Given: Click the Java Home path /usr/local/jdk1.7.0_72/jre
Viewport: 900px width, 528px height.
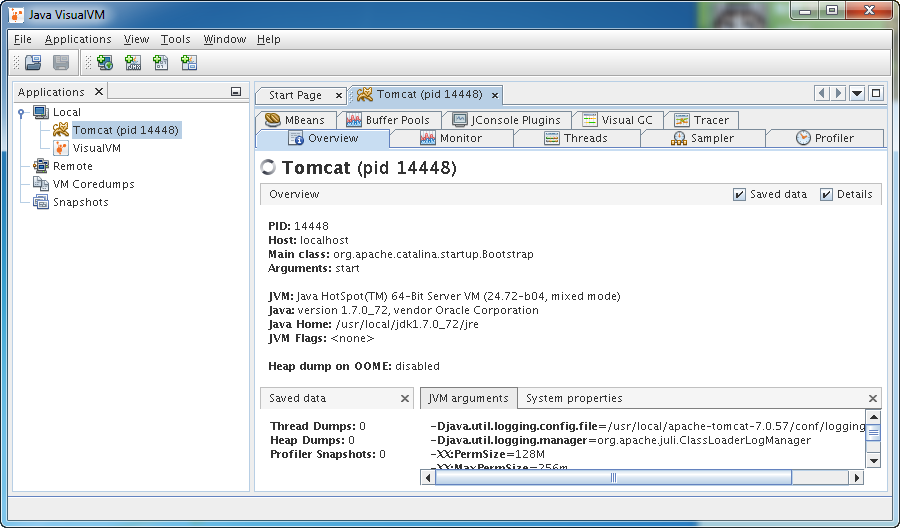Looking at the screenshot, I should [x=407, y=324].
